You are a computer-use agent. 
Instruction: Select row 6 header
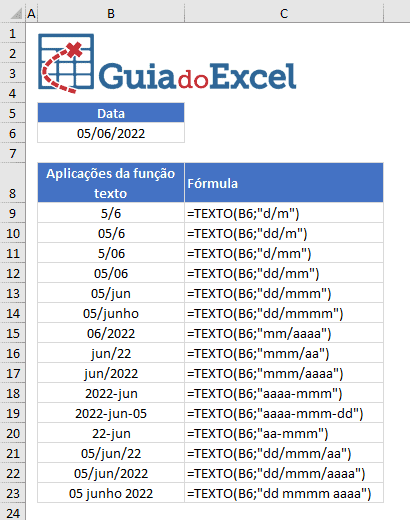click(12, 133)
